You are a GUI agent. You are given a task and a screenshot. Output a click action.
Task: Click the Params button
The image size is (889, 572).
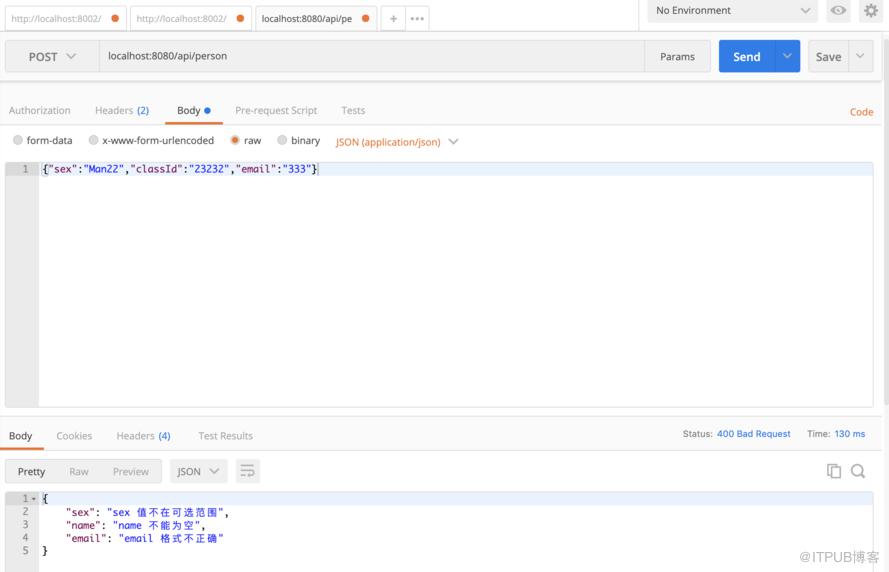coord(677,56)
